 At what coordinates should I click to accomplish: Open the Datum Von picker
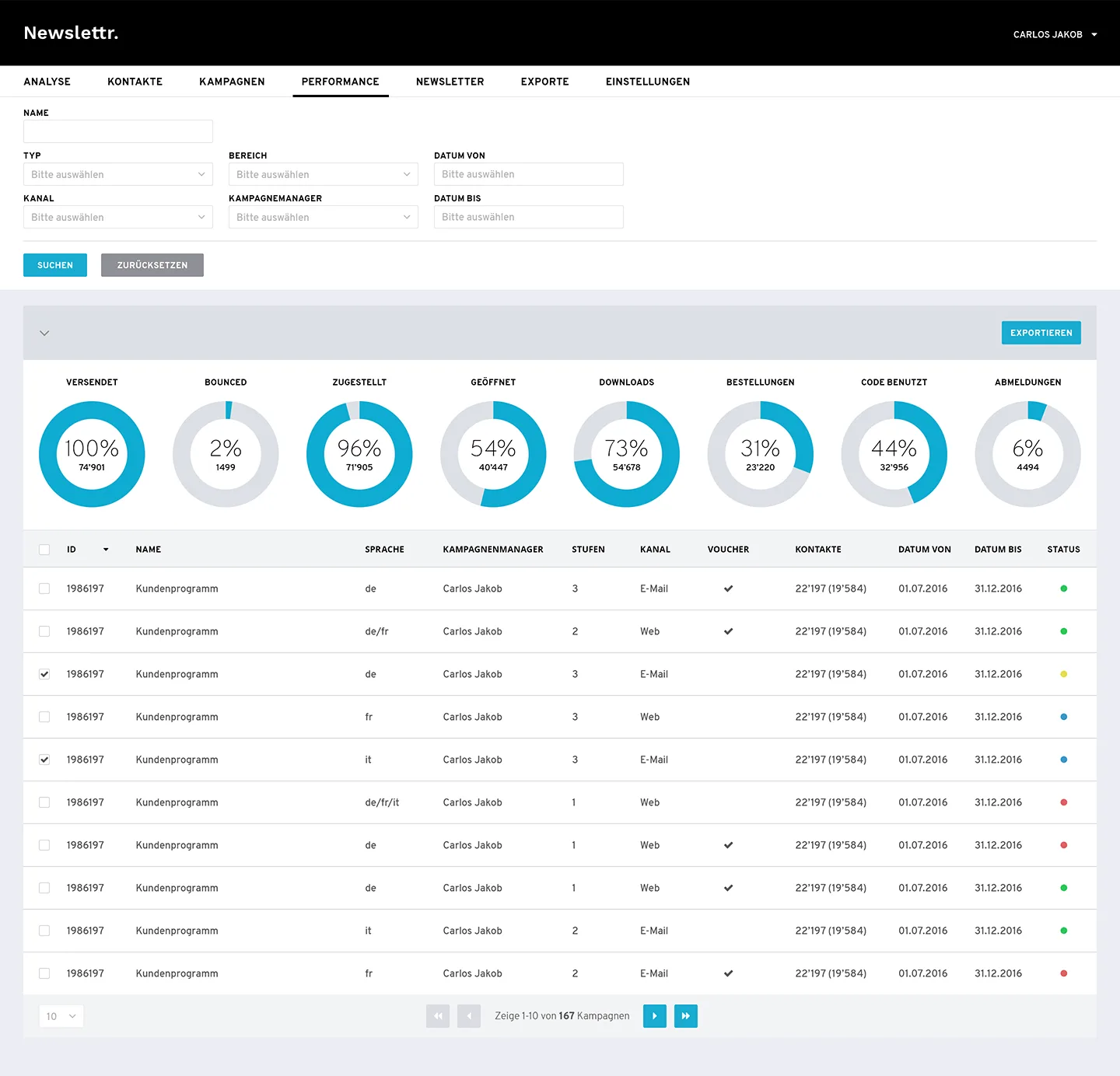pyautogui.click(x=529, y=174)
